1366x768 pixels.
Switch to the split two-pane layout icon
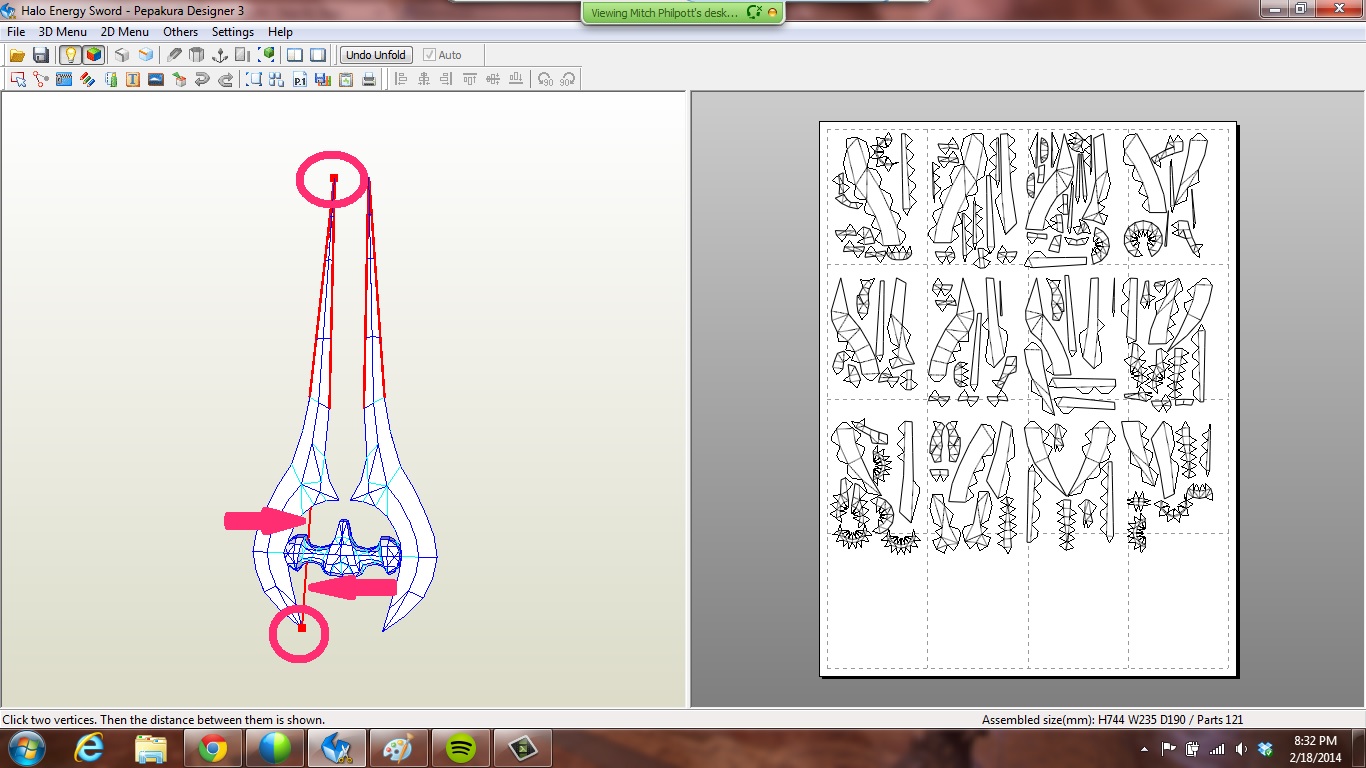point(295,55)
